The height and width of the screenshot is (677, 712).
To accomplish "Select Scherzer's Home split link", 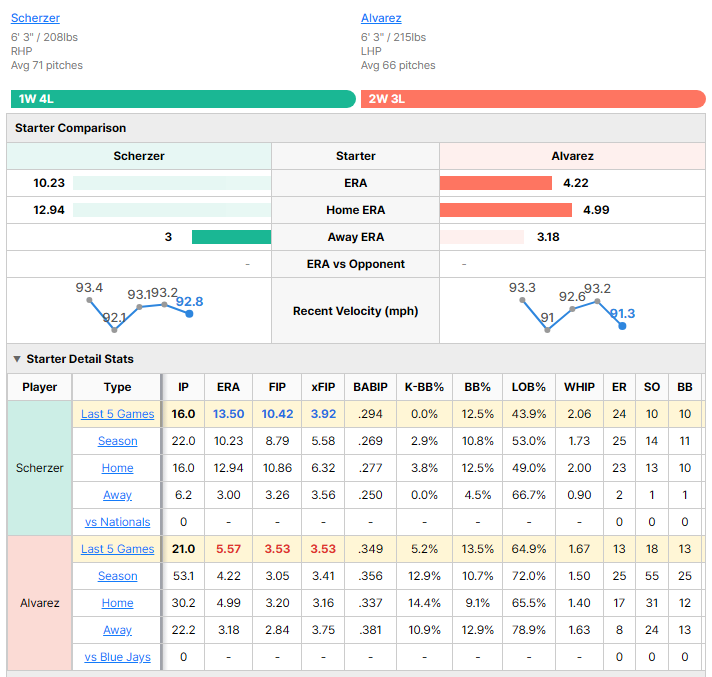I will click(x=118, y=468).
